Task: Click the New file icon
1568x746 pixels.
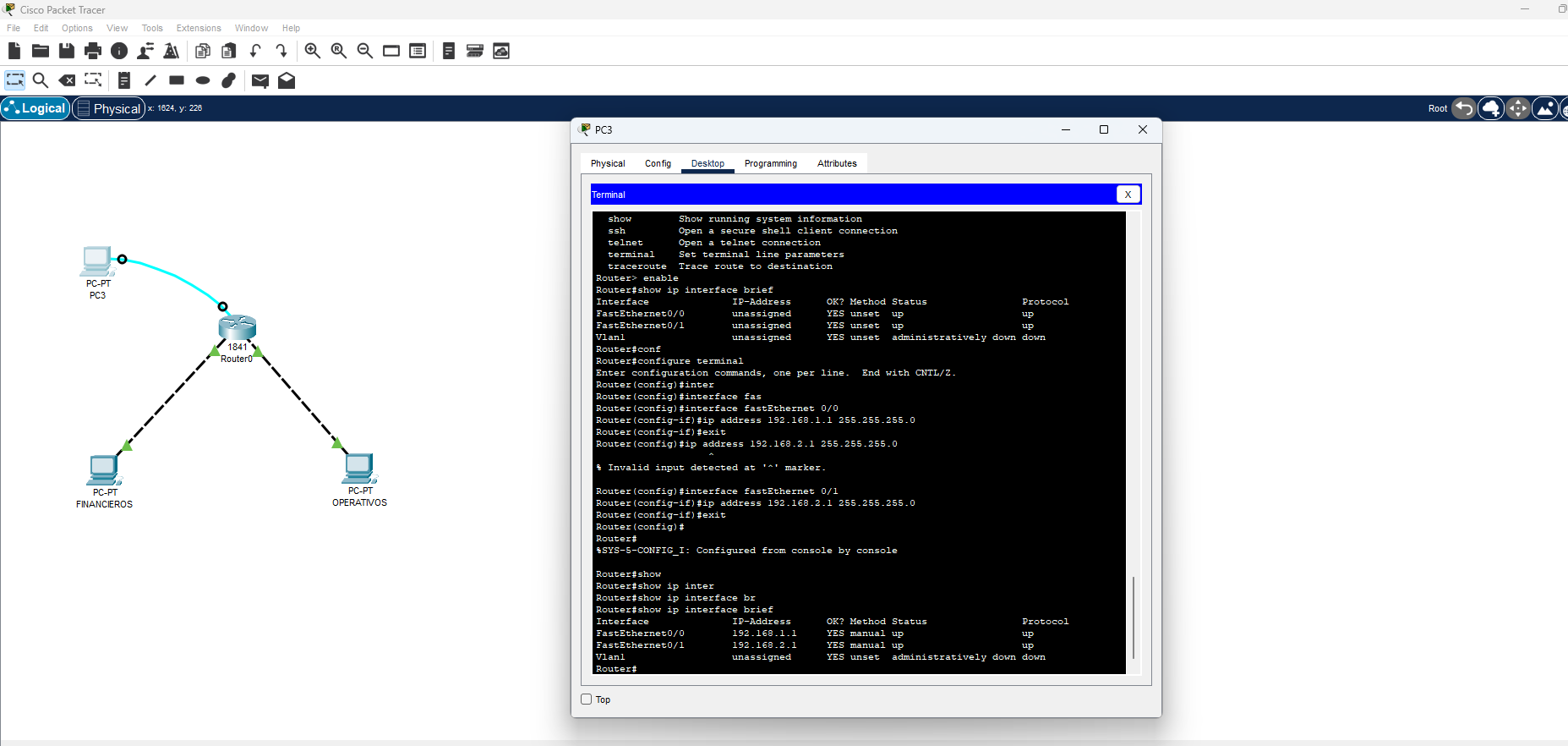Action: tap(14, 51)
